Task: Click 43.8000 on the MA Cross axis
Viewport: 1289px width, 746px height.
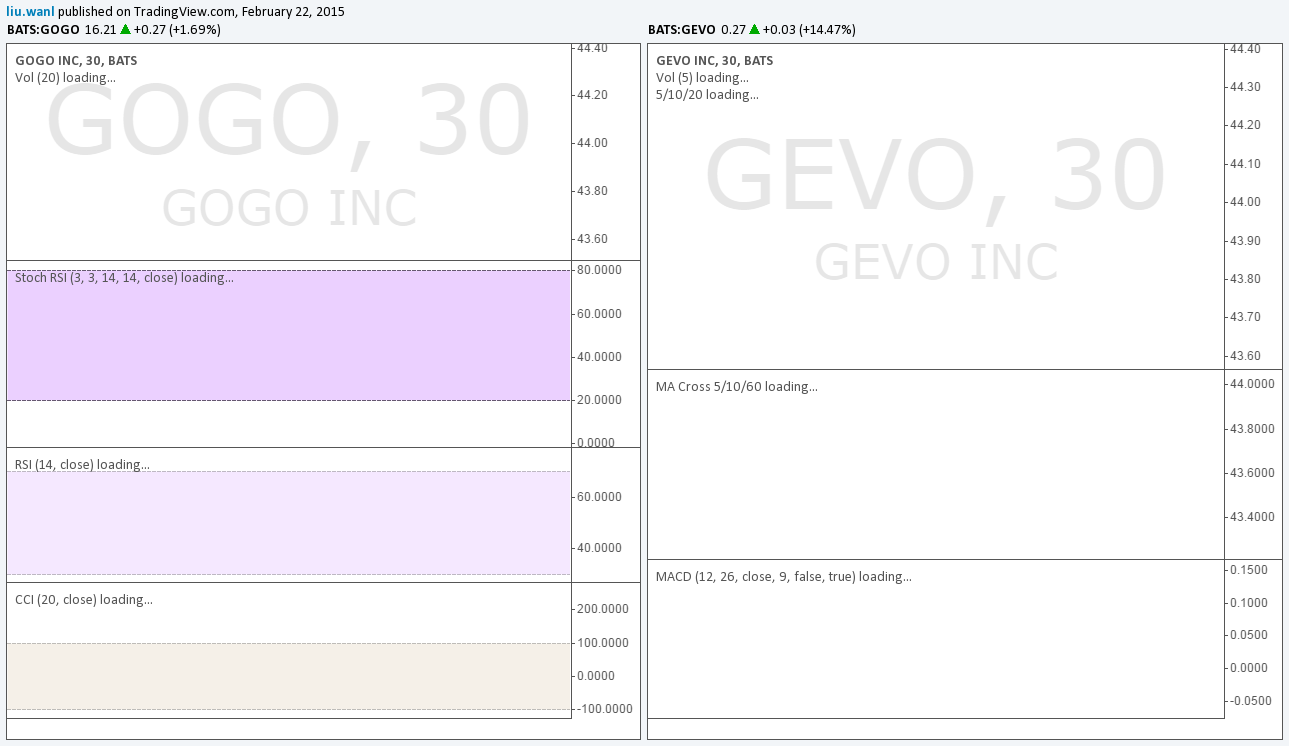Action: pyautogui.click(x=1252, y=429)
